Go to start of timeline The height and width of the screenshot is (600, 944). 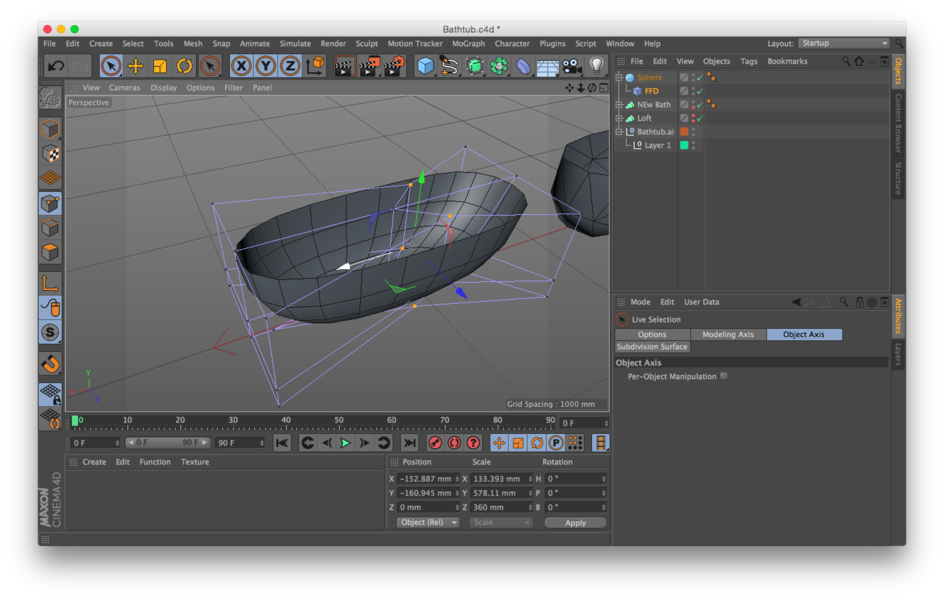(282, 443)
